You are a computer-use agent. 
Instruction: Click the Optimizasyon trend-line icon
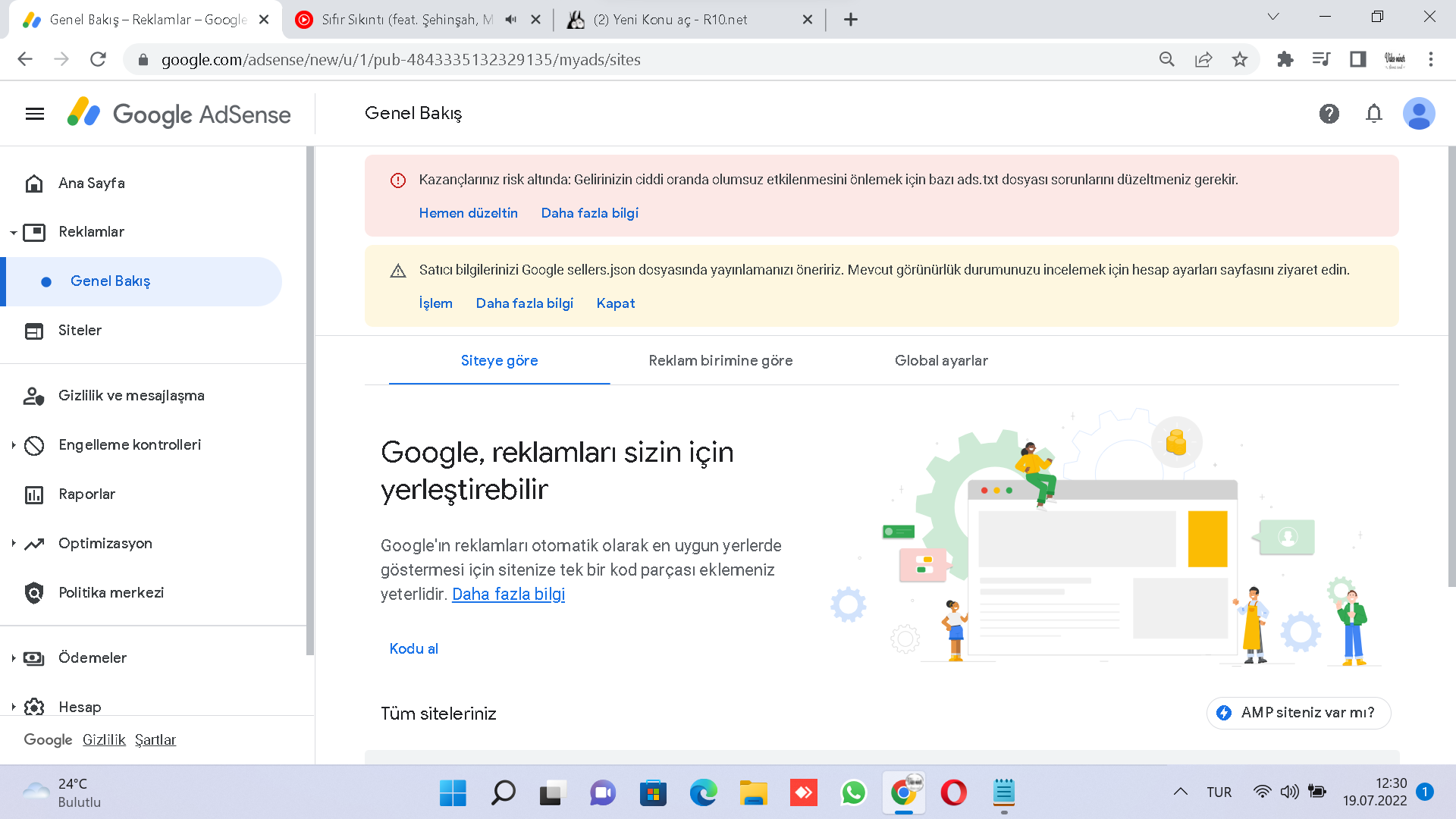click(x=34, y=544)
